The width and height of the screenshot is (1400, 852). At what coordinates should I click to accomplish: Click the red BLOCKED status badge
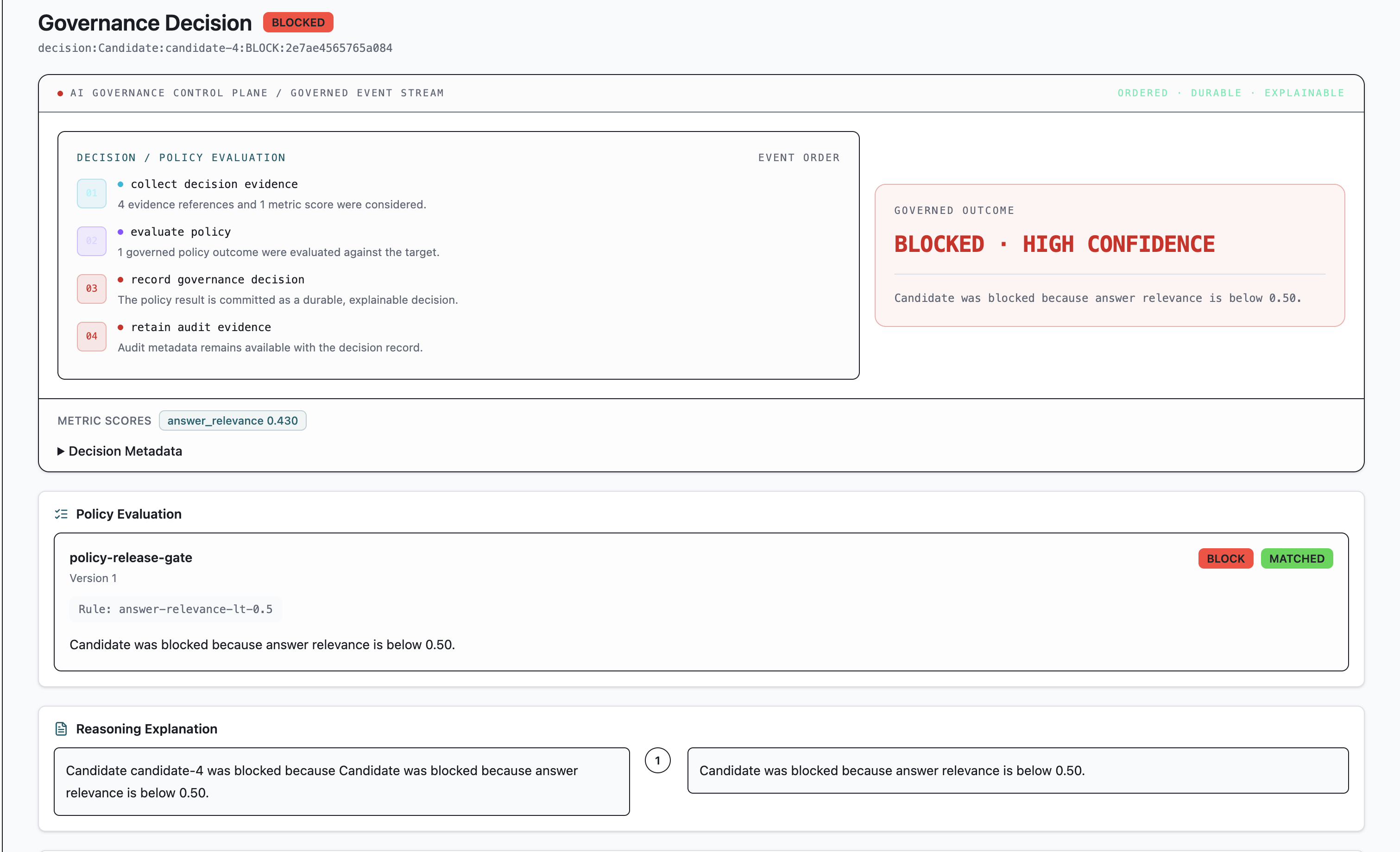point(298,23)
